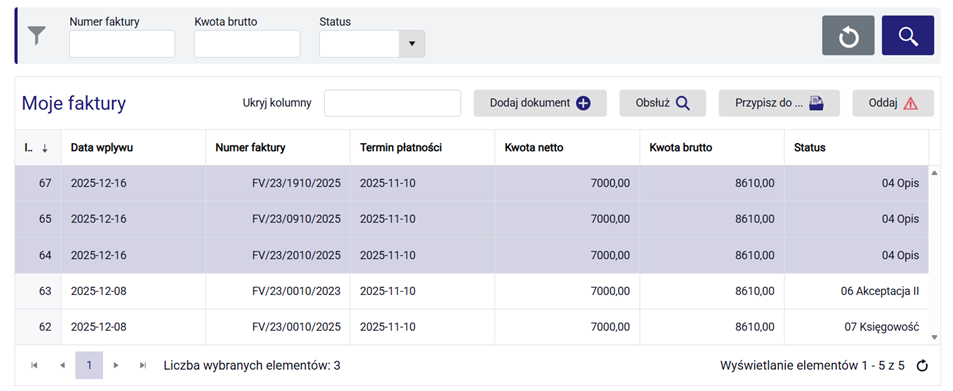This screenshot has width=953, height=391.
Task: Sort by Kwota netto column header
Action: click(567, 148)
